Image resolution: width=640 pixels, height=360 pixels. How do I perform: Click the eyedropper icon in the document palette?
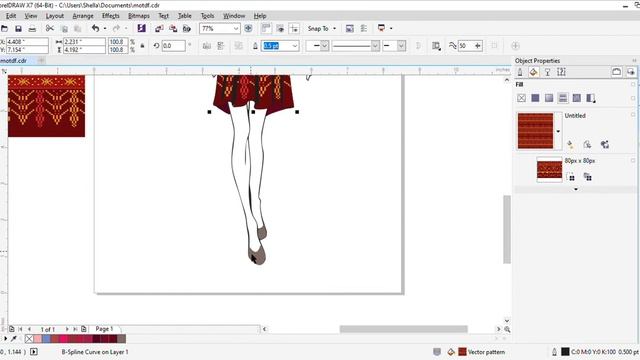tap(14, 339)
